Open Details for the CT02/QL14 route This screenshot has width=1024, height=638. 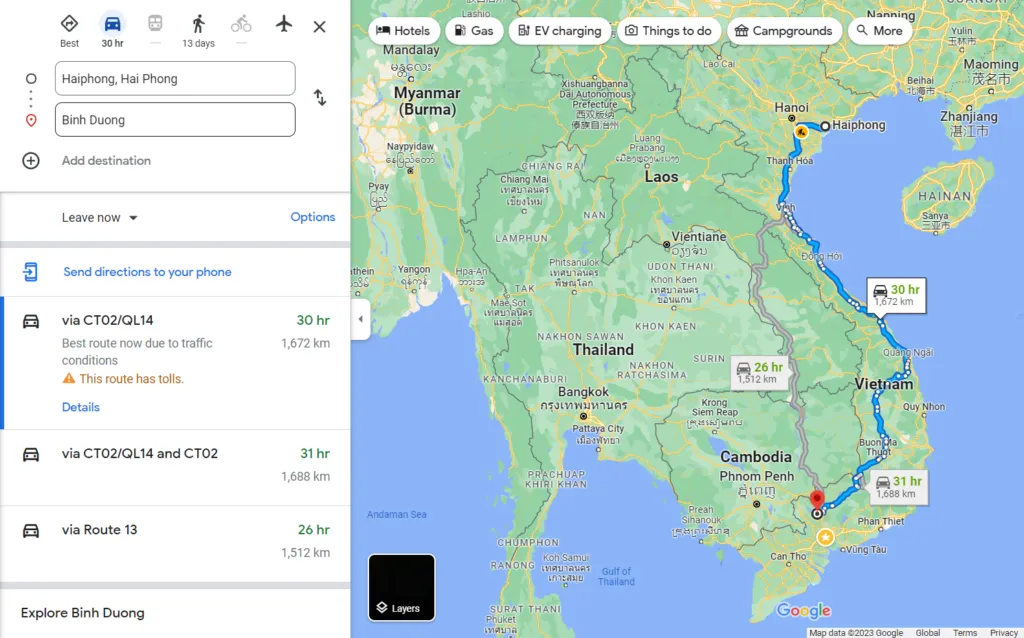point(81,407)
